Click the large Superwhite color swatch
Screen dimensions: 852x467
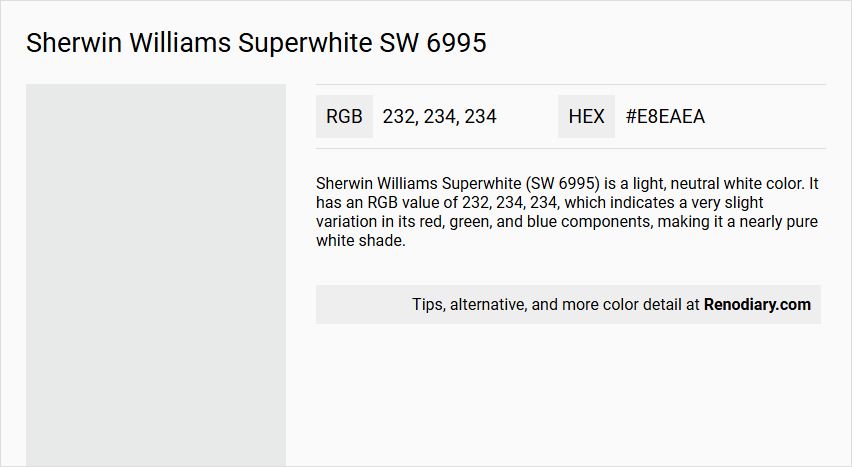[156, 275]
